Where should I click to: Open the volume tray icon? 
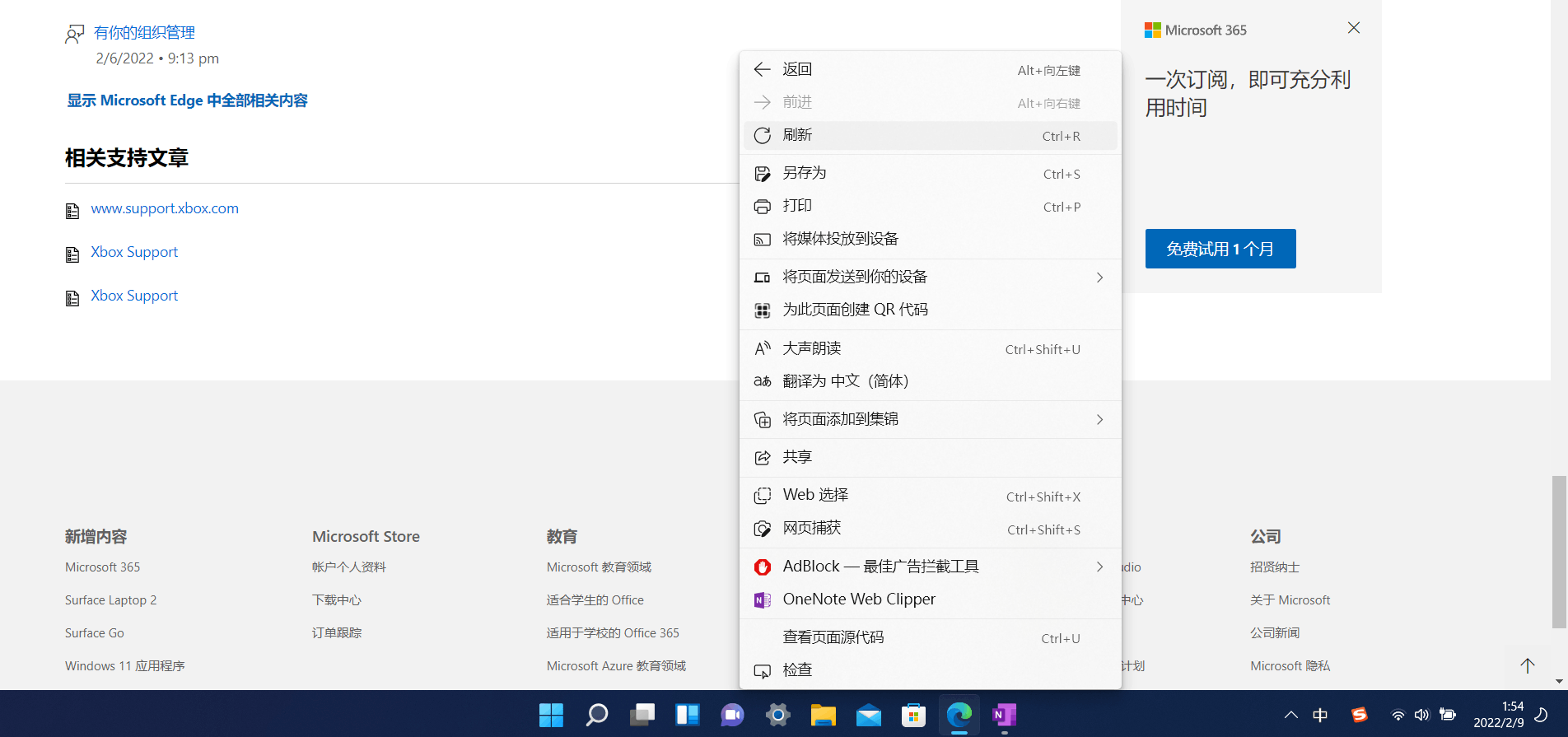coord(1421,715)
